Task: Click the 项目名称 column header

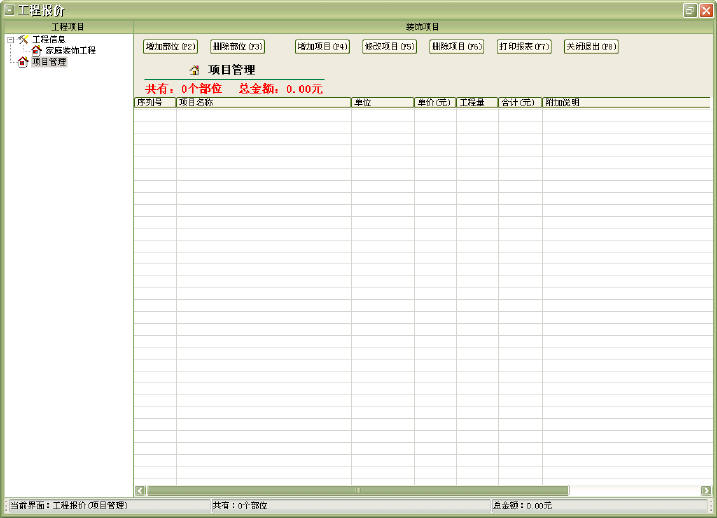Action: pyautogui.click(x=263, y=102)
